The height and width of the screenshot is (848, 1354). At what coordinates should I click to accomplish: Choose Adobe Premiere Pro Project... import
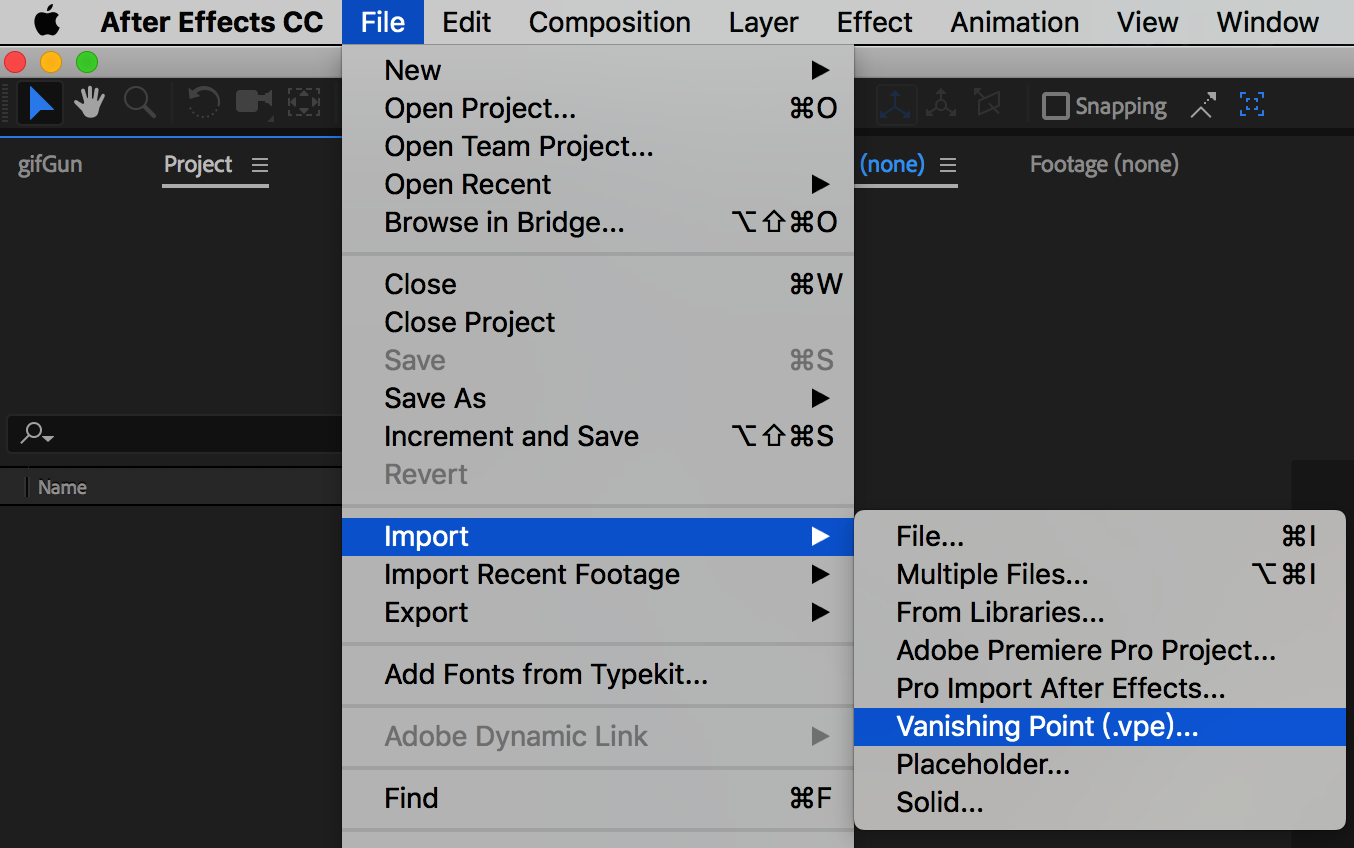pos(1100,650)
